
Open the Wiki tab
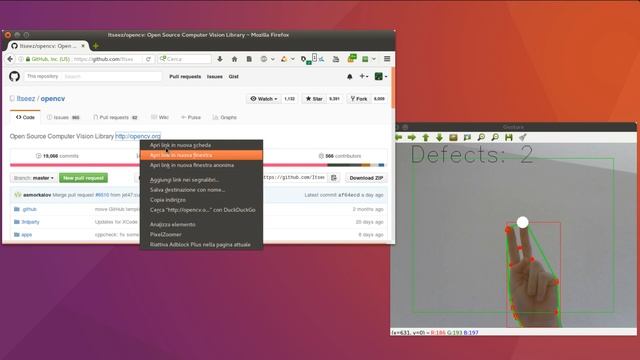click(x=160, y=118)
